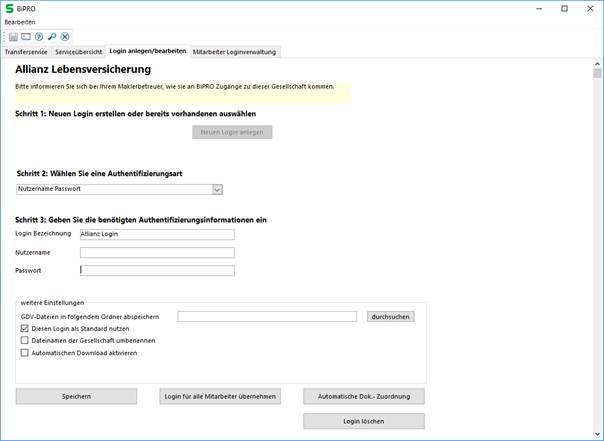Screen dimensions: 604x441
Task: Click the Passwort input field
Action: (x=157, y=270)
